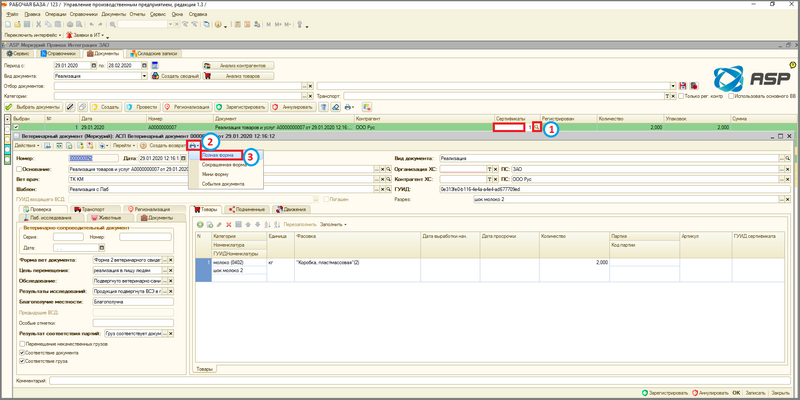This screenshot has height=400, width=800.
Task: Click the Выбрать документы button
Action: click(33, 107)
